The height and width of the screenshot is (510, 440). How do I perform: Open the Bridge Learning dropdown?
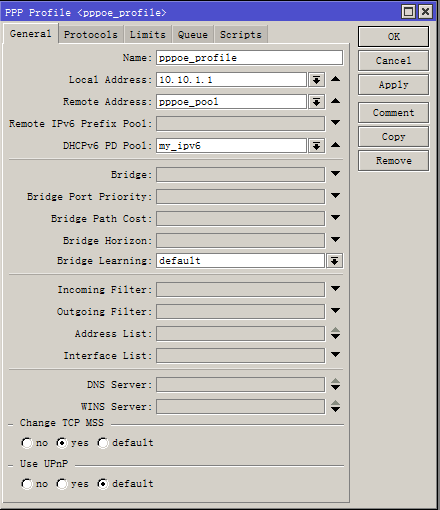coord(335,261)
